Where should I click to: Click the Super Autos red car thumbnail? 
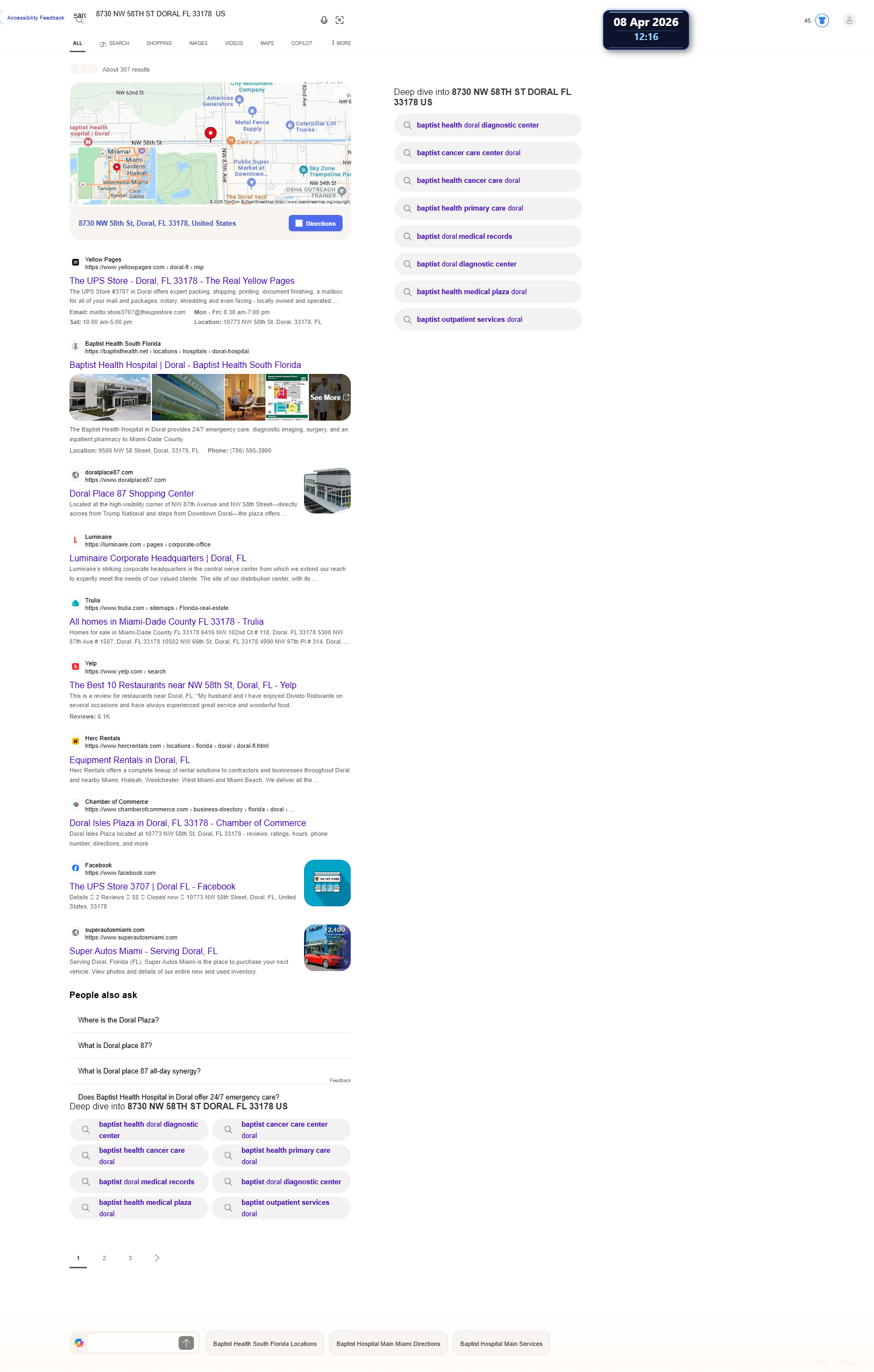(x=327, y=948)
